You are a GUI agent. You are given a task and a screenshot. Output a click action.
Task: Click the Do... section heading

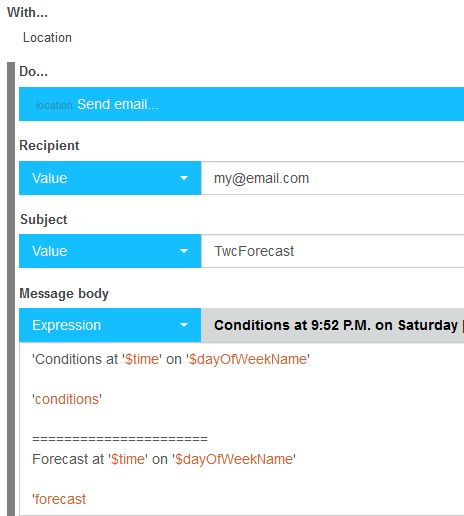33,71
